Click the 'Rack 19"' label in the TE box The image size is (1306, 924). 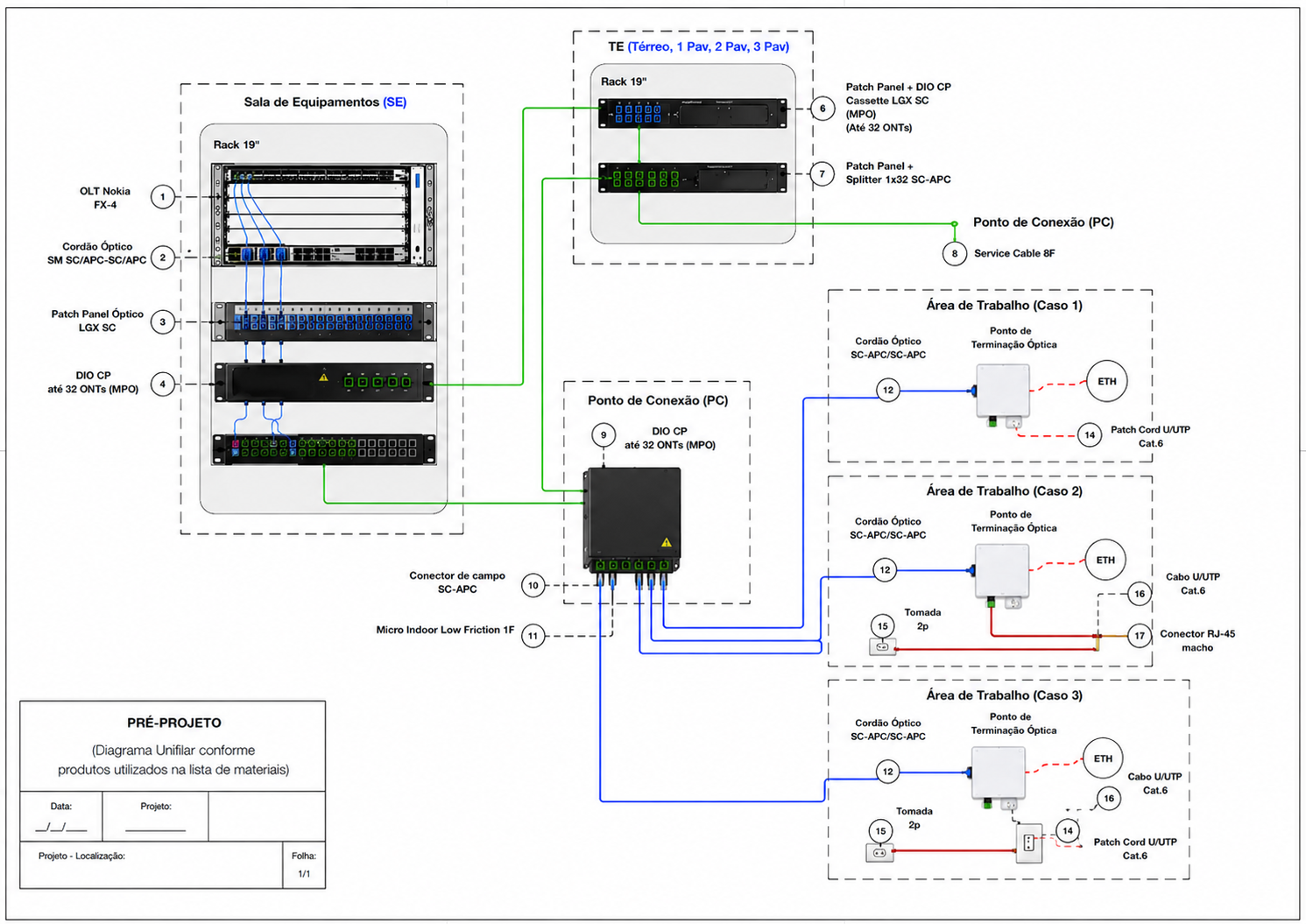pos(624,81)
